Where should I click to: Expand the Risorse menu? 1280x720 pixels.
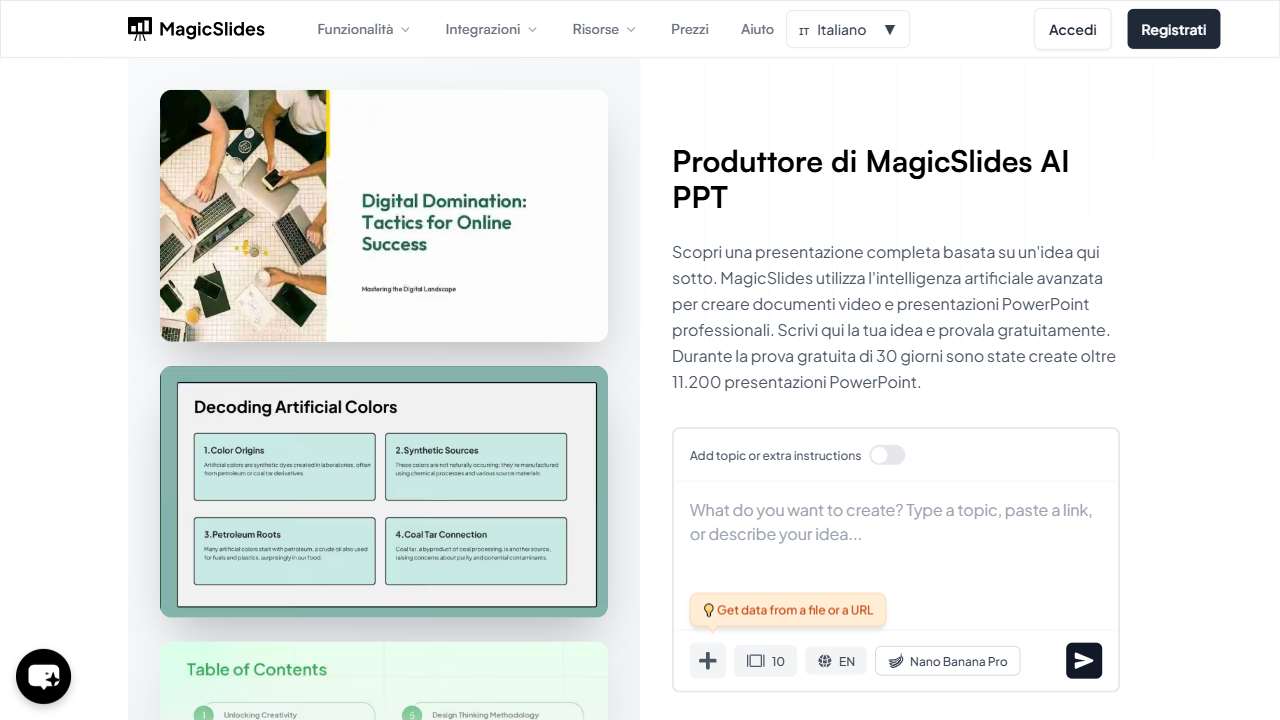(x=602, y=29)
